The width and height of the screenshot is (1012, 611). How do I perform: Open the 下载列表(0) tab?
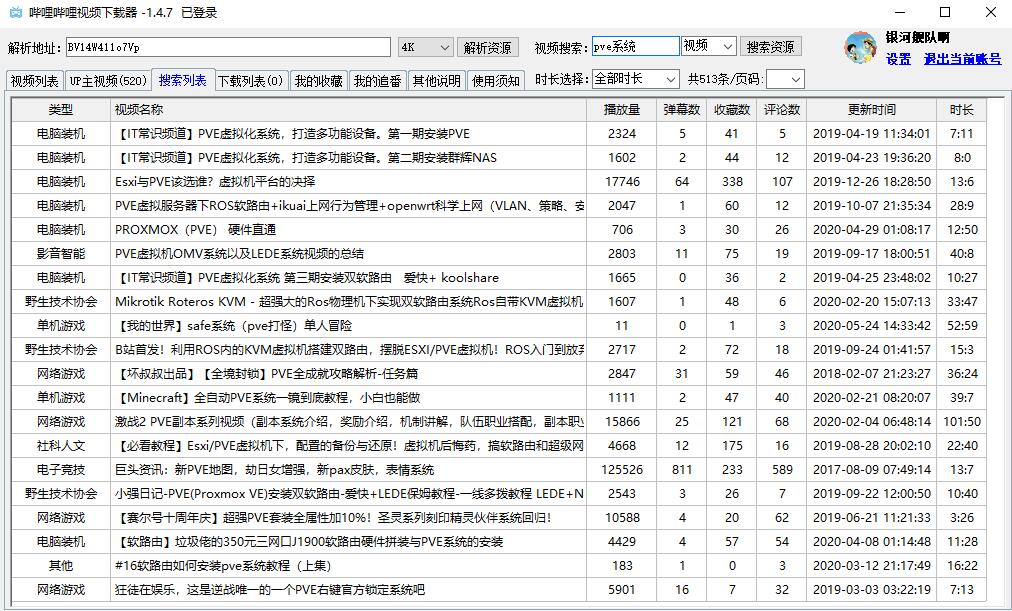250,81
